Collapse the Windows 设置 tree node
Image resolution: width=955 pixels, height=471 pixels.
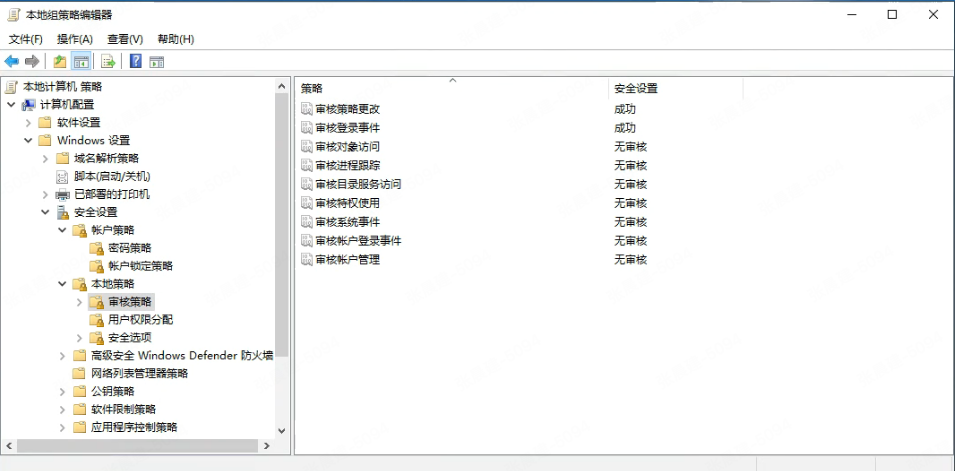point(28,140)
